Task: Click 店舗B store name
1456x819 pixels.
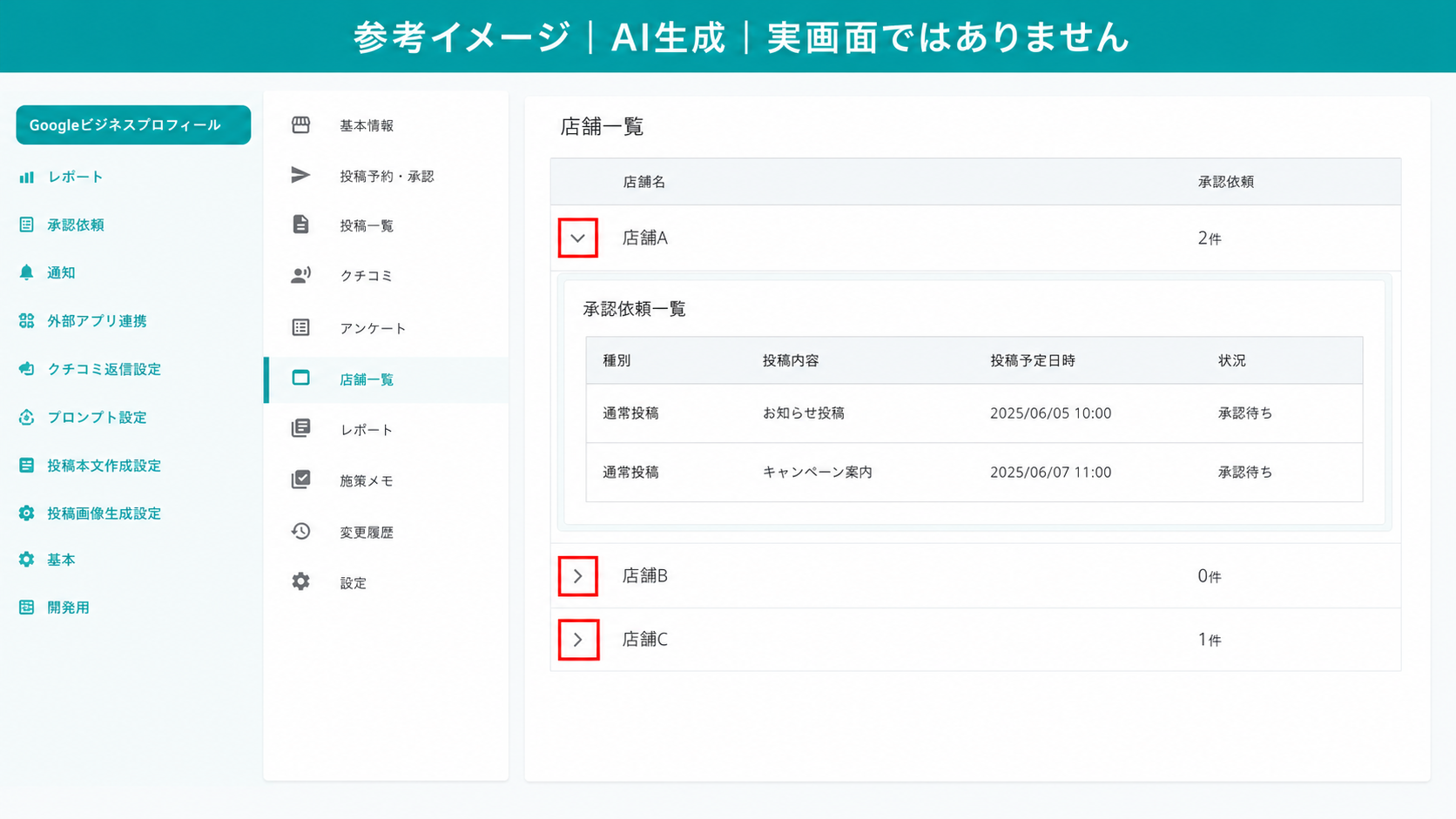Action: pos(644,575)
